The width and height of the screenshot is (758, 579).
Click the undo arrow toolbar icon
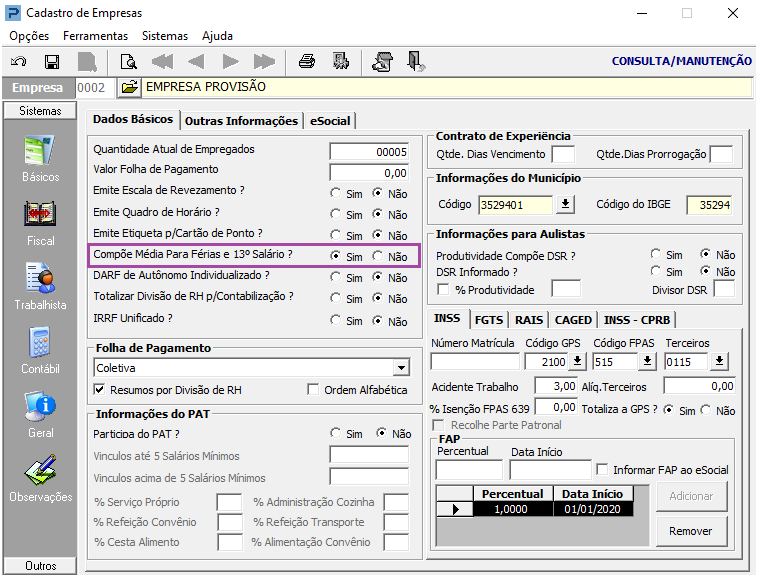tap(19, 62)
